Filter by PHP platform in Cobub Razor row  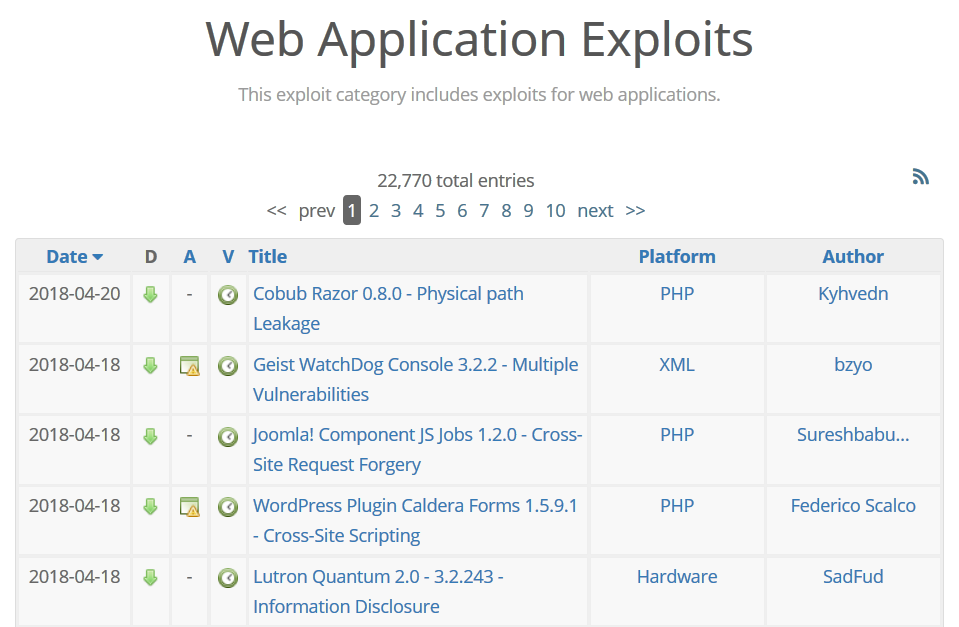pyautogui.click(x=677, y=294)
